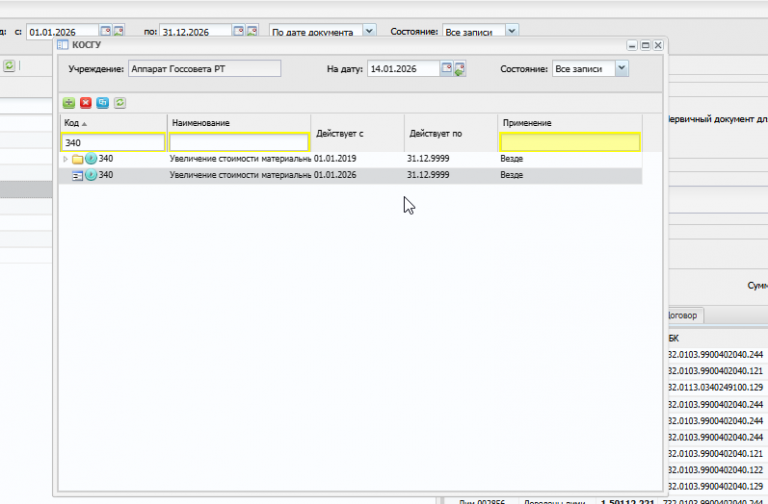Screen dimensions: 768x504
Task: Focus the yellow Применение filter field
Action: [x=570, y=143]
